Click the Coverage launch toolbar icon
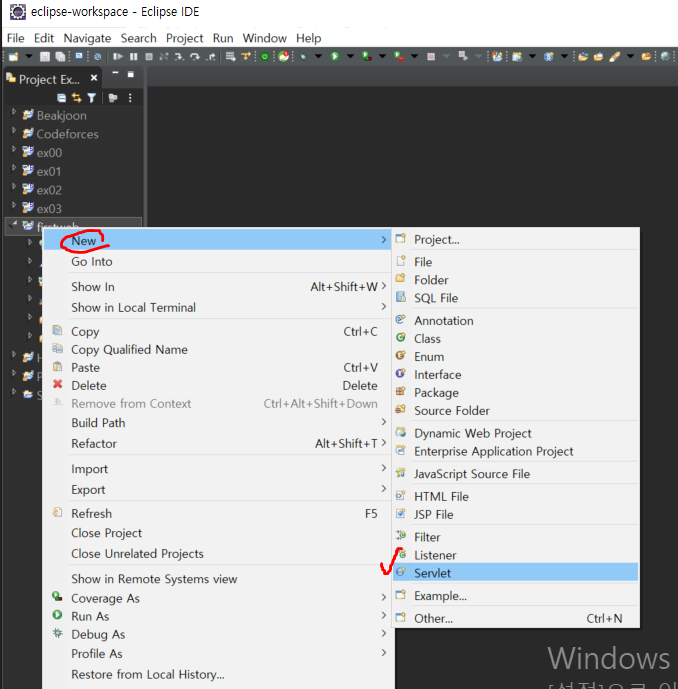Screen dimensions: 678x689 [367, 56]
